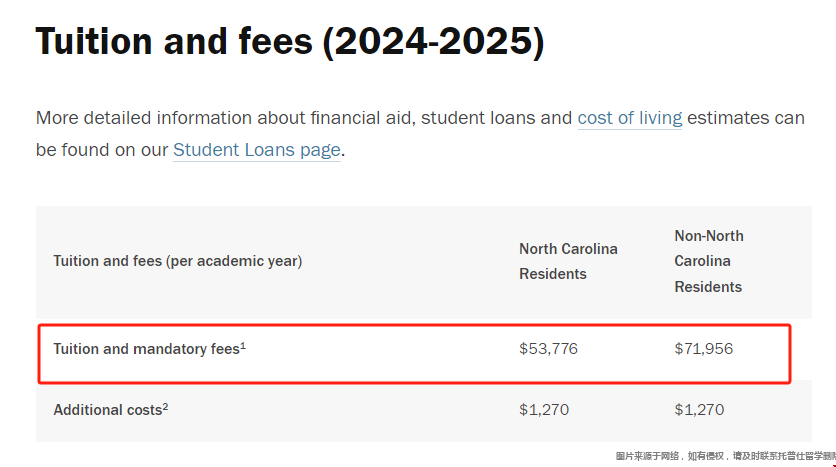The width and height of the screenshot is (836, 467).
Task: Click the Chinese watermark text at bottom right
Action: click(x=726, y=456)
